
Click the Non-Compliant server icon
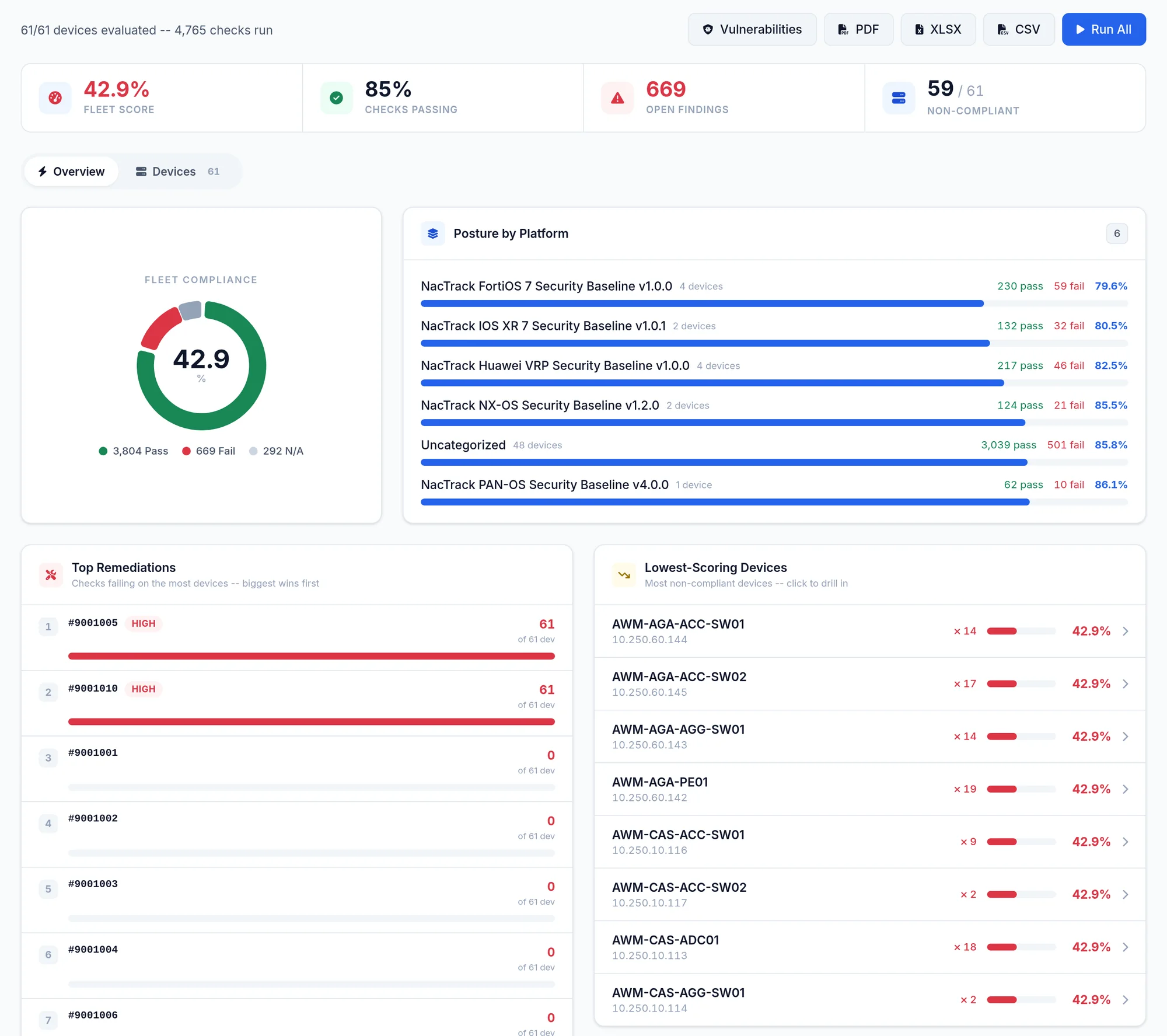[899, 98]
